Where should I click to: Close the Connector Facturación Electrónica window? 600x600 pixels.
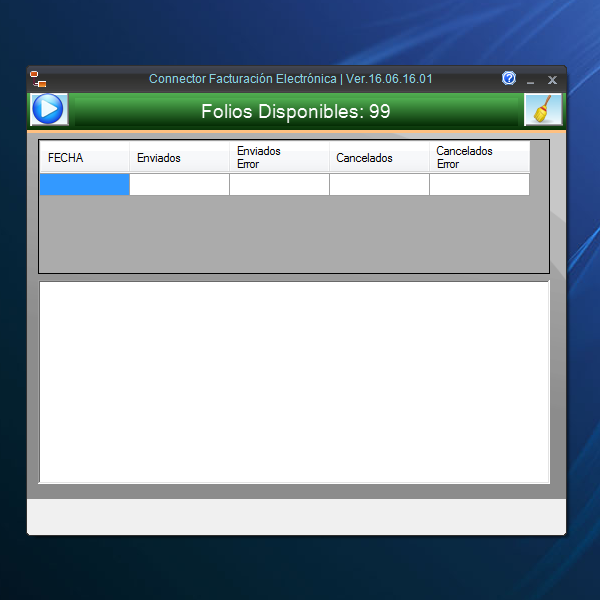click(552, 80)
